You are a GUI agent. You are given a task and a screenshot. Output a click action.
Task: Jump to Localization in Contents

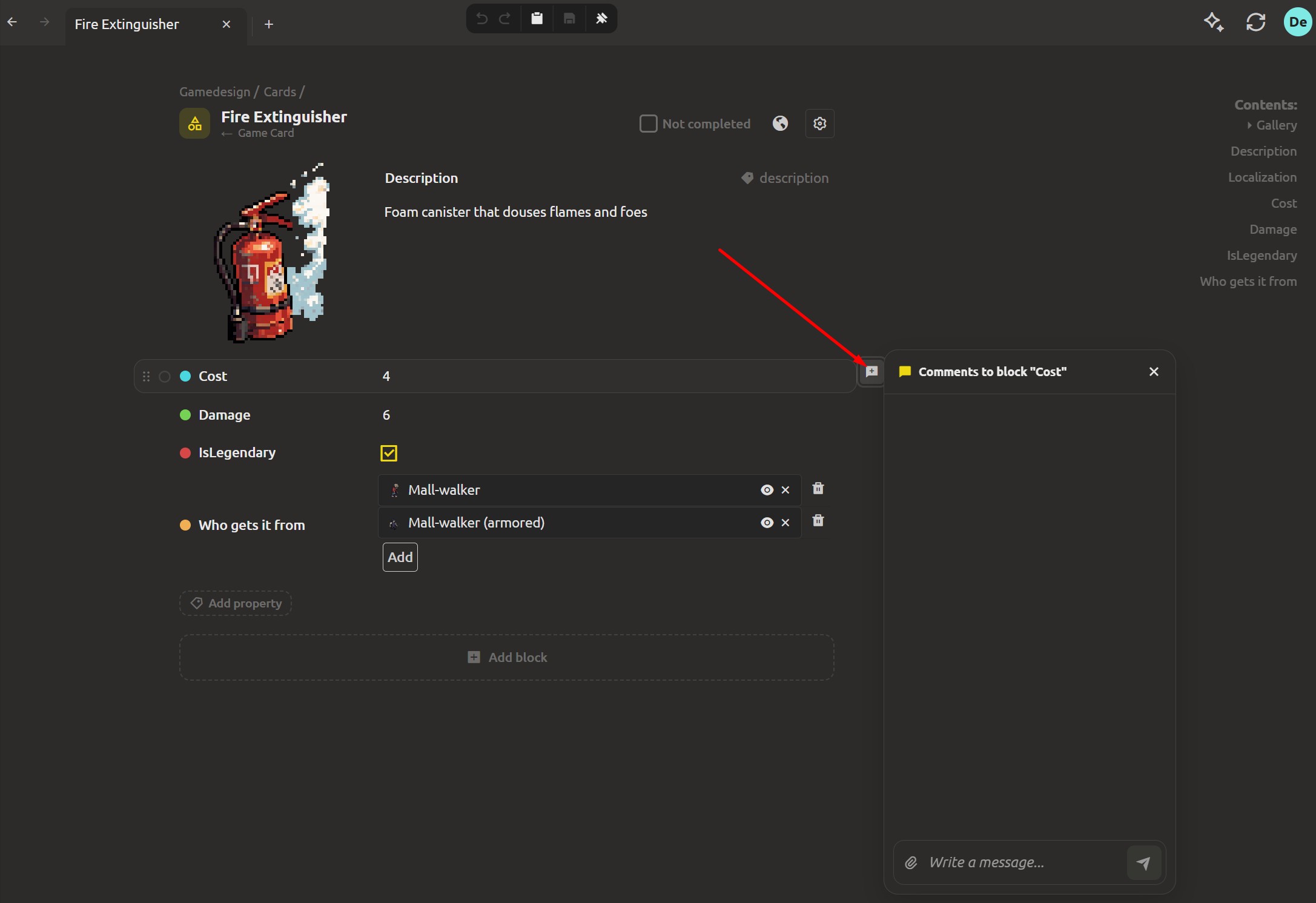1263,177
